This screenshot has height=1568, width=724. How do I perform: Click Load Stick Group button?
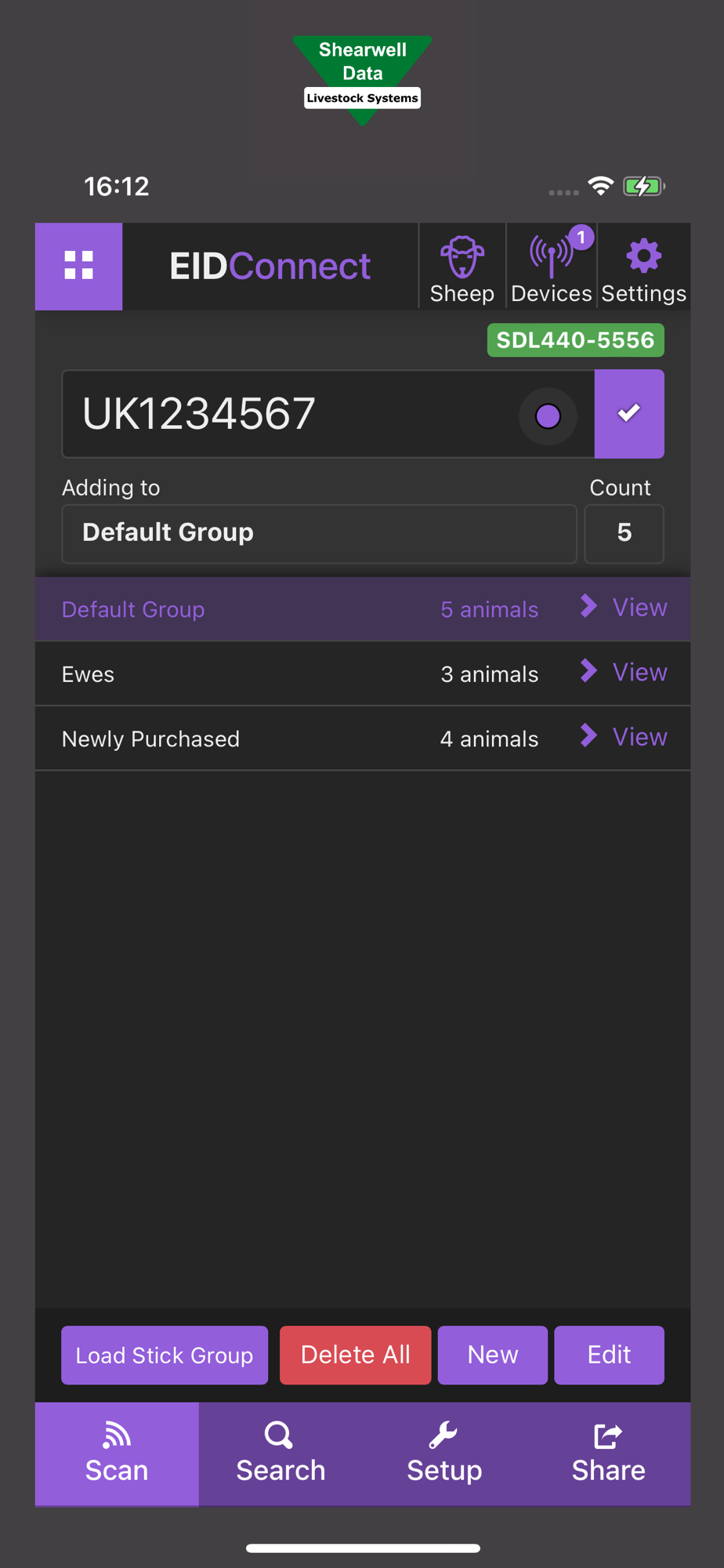click(x=165, y=1355)
